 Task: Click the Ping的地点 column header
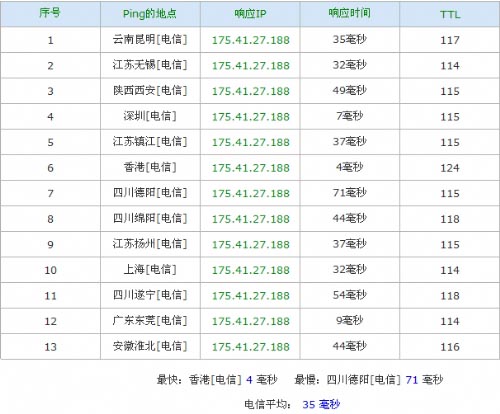(x=150, y=14)
